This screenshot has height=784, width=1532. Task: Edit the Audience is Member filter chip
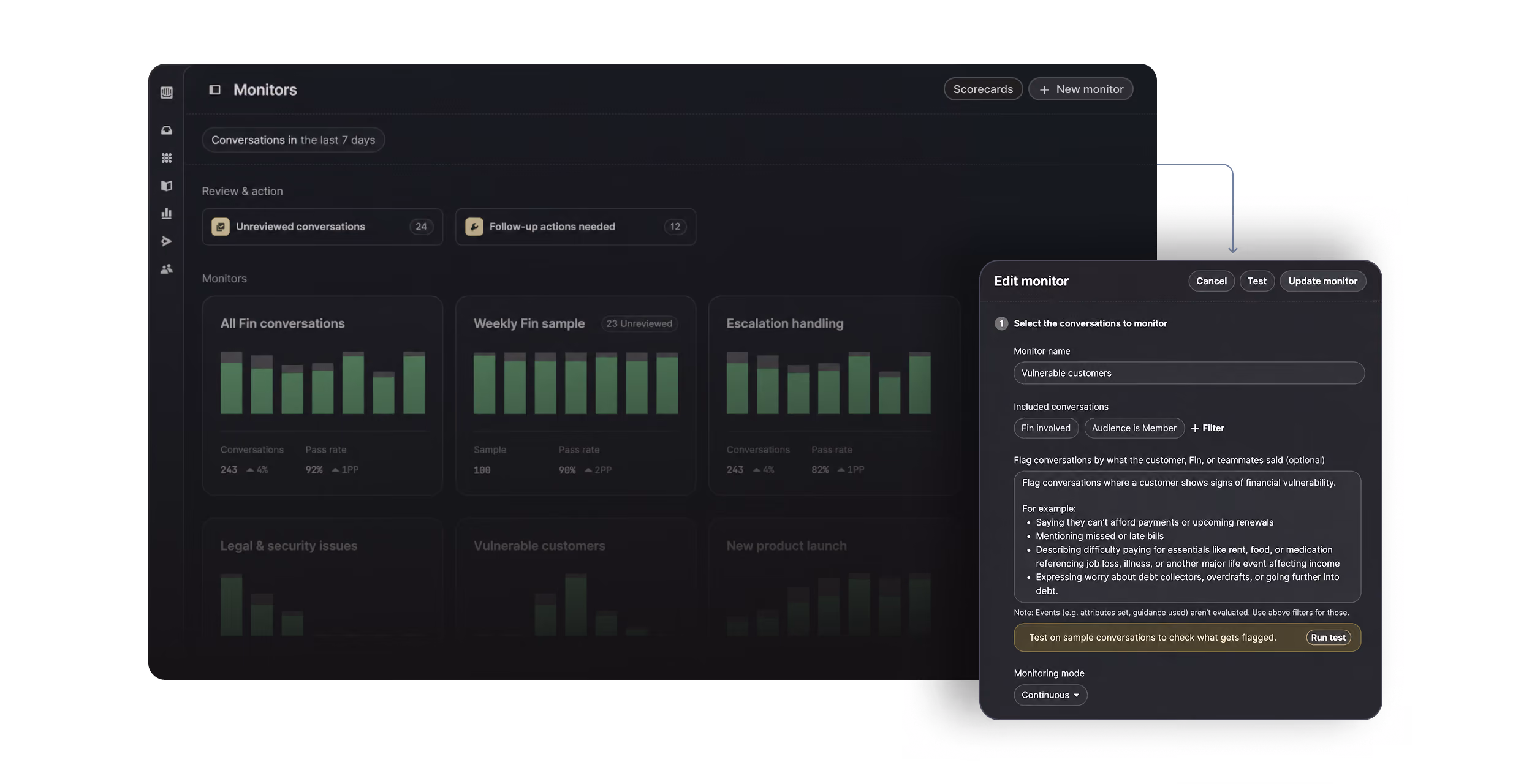[1134, 428]
